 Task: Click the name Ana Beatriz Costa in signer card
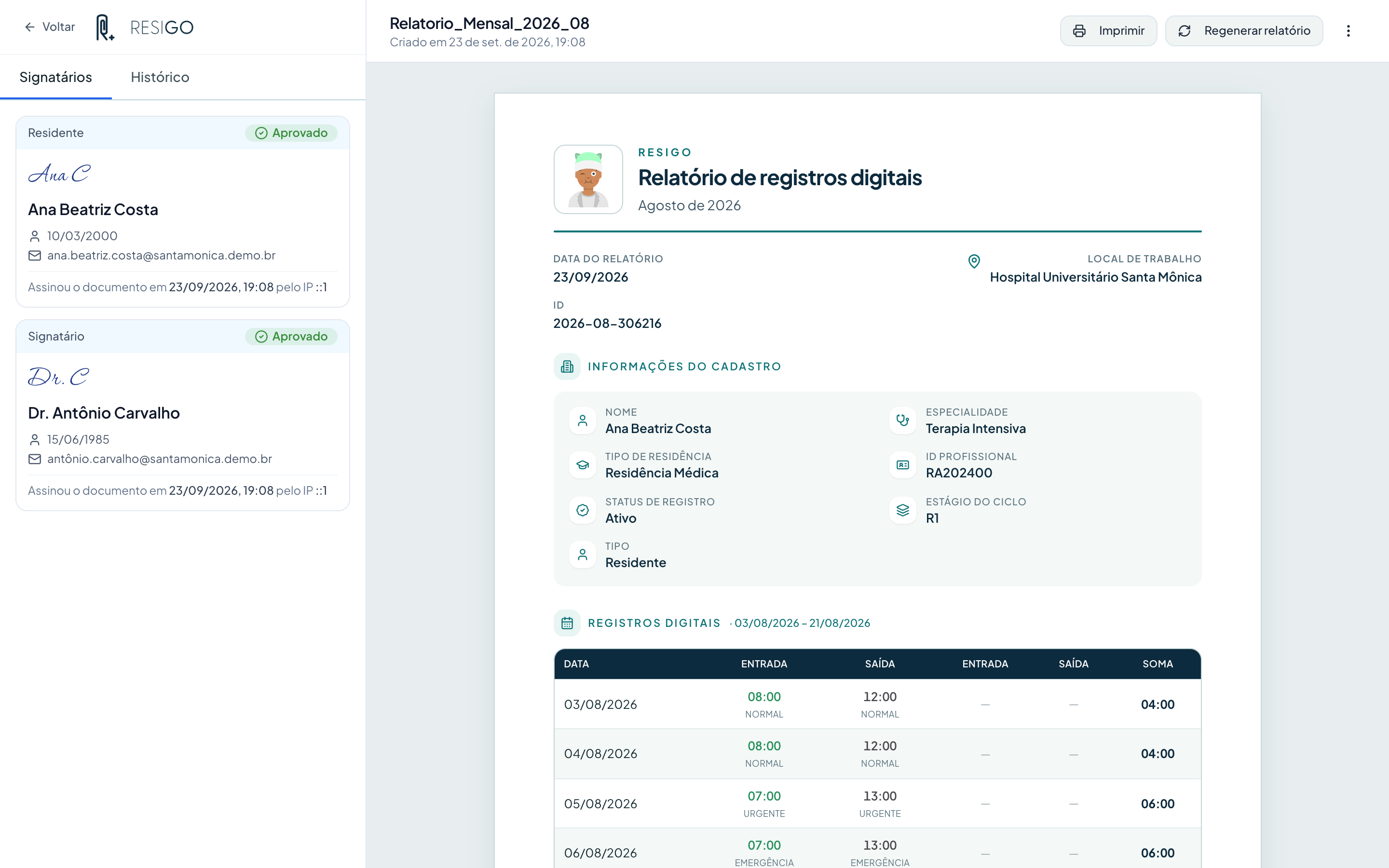pos(93,210)
